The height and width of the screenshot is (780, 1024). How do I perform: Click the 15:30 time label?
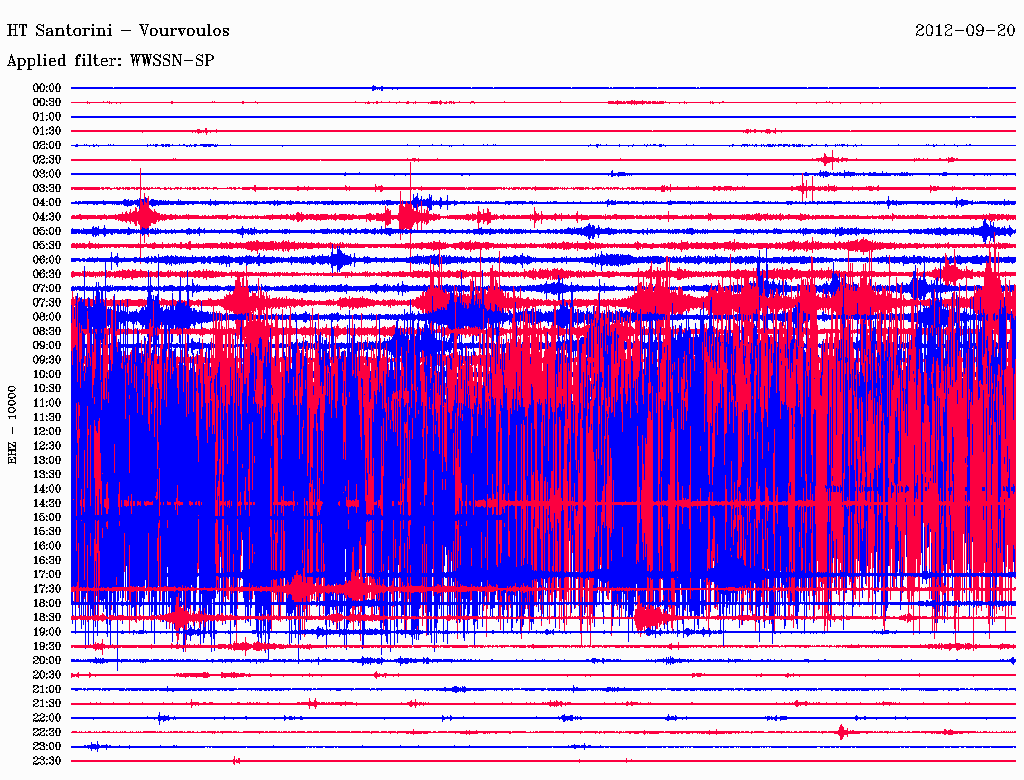point(47,531)
